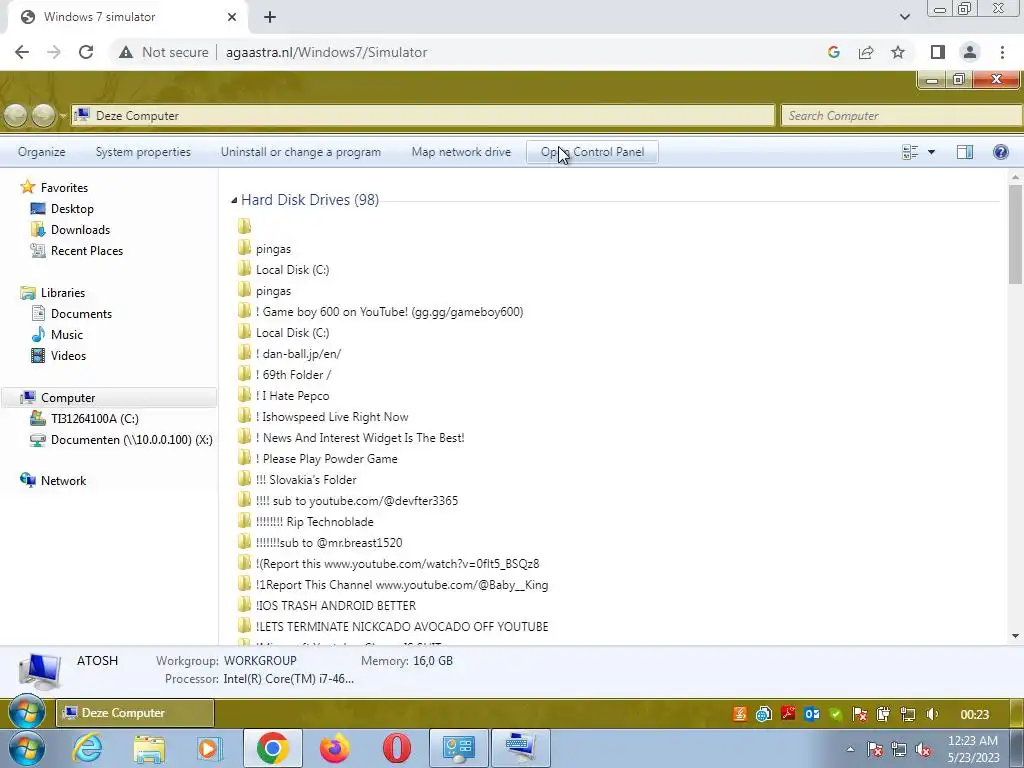Click System properties toolbar item
1024x768 pixels.
click(x=143, y=152)
